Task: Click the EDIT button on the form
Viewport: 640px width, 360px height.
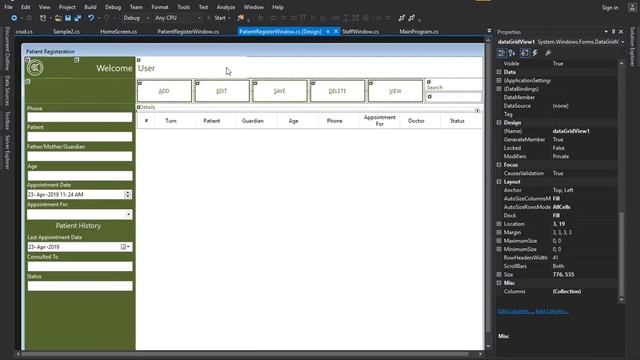Action: [x=222, y=91]
